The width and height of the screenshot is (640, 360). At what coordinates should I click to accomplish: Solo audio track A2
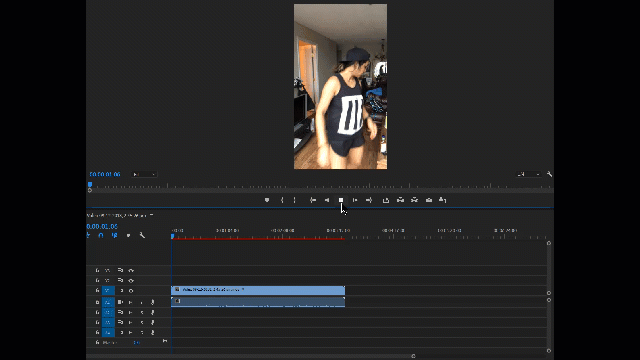click(x=142, y=313)
